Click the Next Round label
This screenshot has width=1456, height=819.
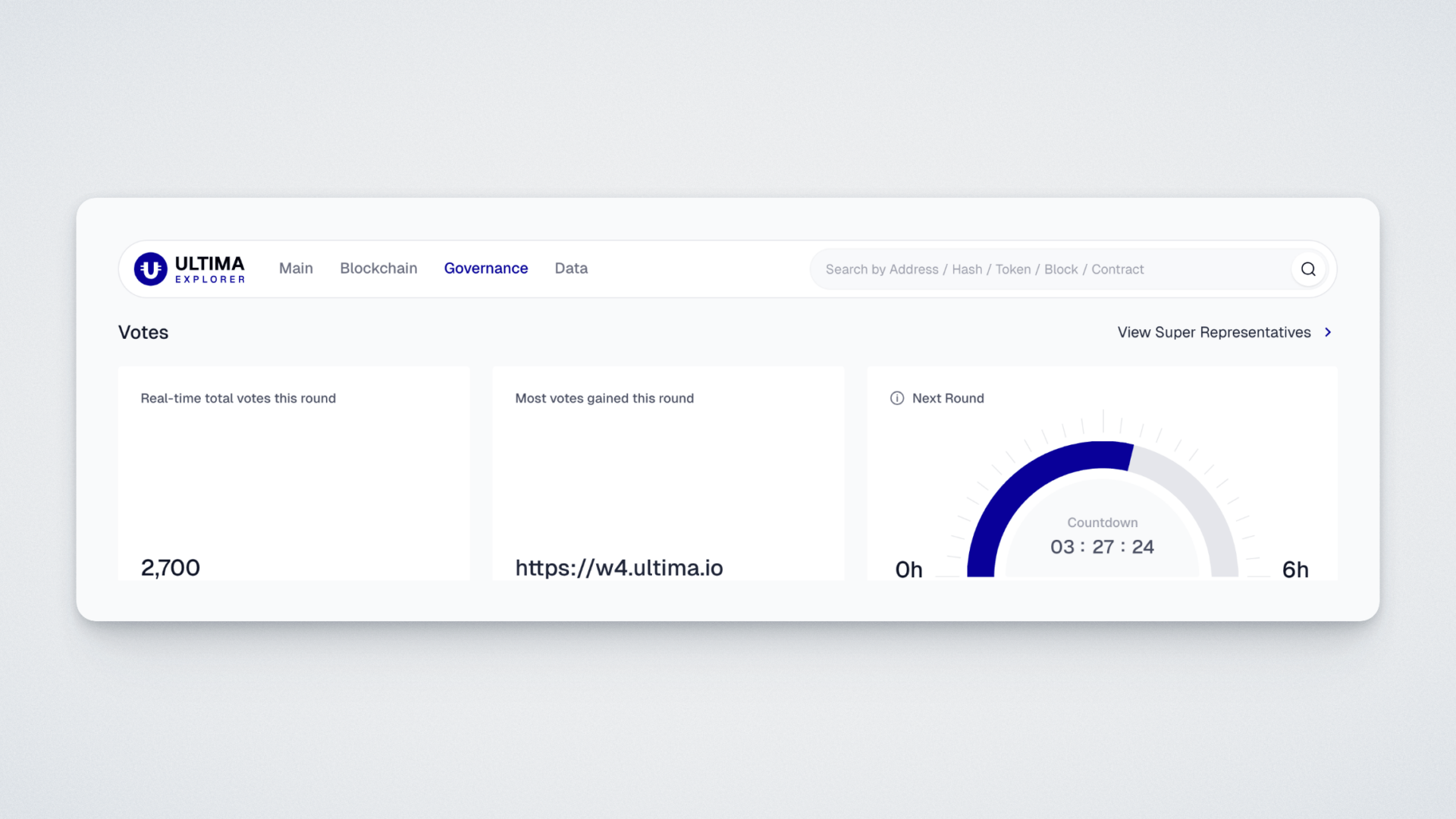click(x=948, y=398)
